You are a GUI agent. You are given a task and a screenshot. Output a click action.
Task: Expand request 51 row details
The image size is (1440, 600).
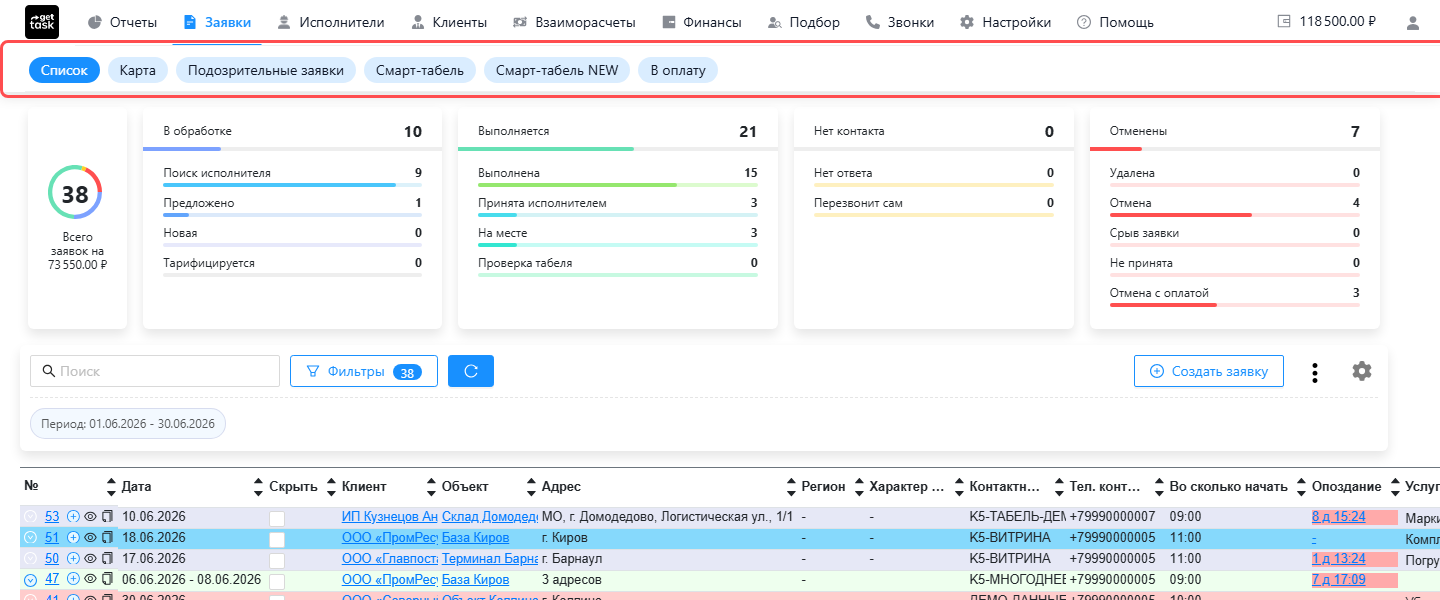point(30,538)
